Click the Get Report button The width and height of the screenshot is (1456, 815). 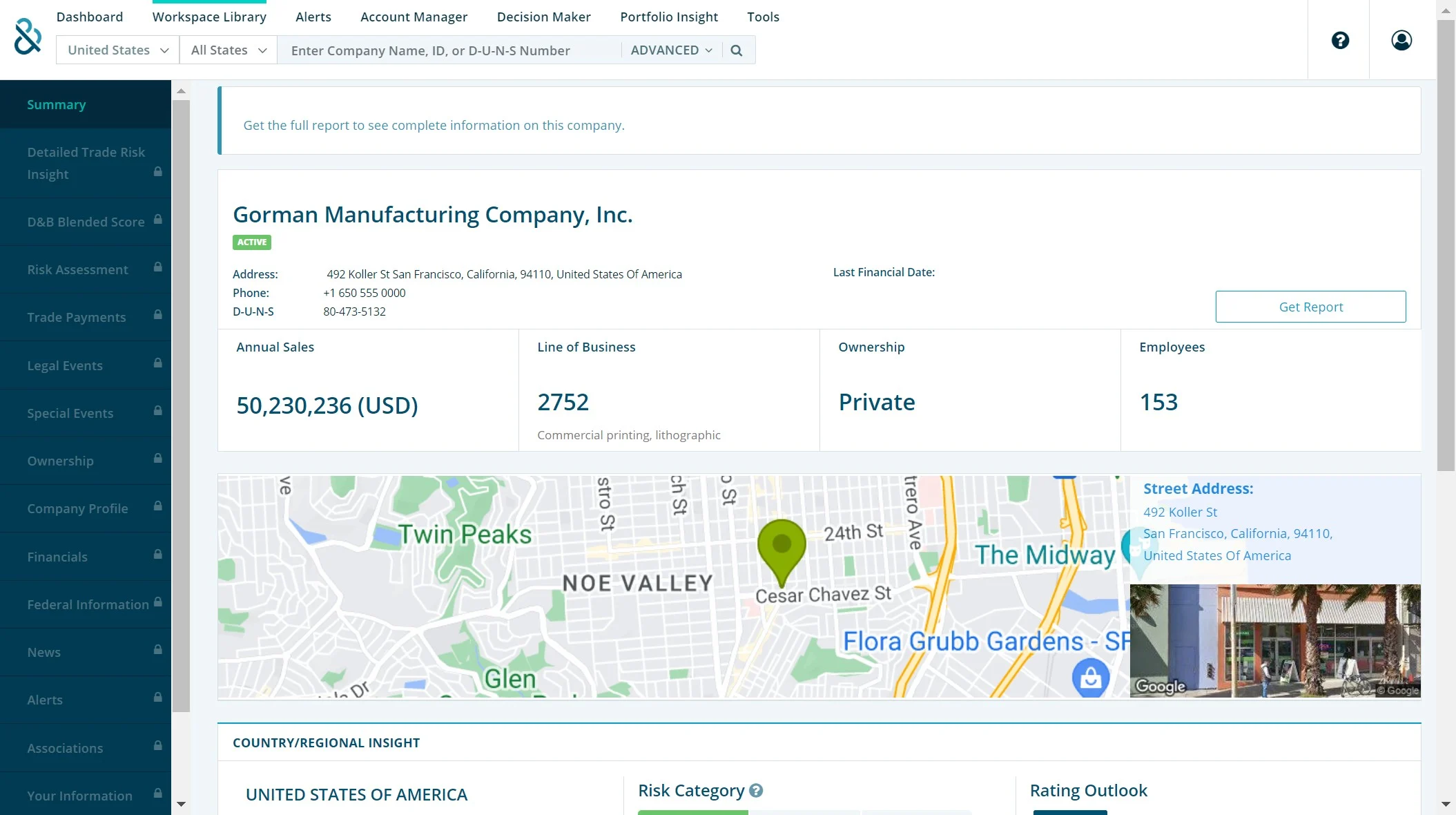tap(1310, 307)
